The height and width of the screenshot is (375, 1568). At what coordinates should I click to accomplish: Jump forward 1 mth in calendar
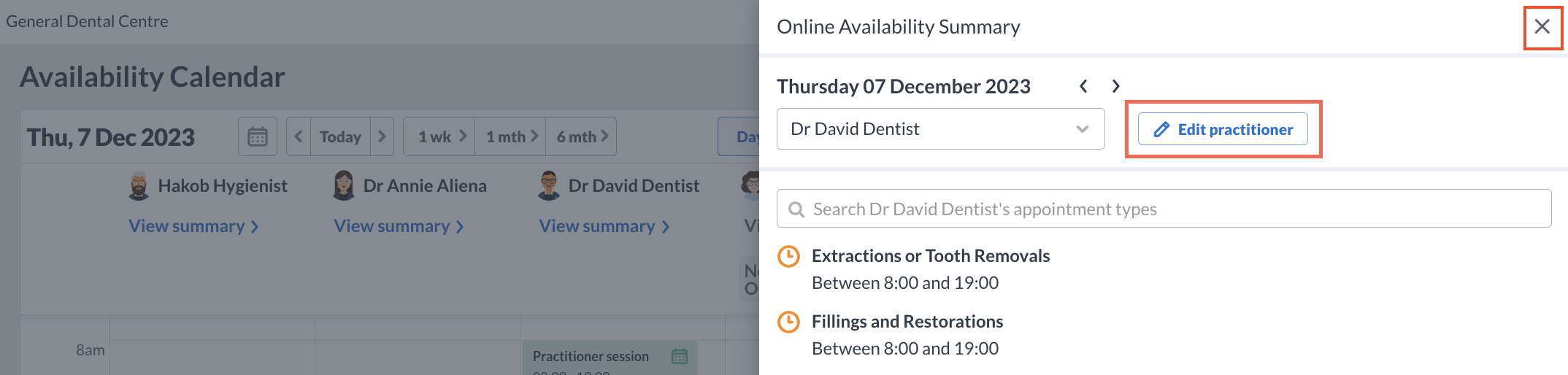tap(510, 136)
